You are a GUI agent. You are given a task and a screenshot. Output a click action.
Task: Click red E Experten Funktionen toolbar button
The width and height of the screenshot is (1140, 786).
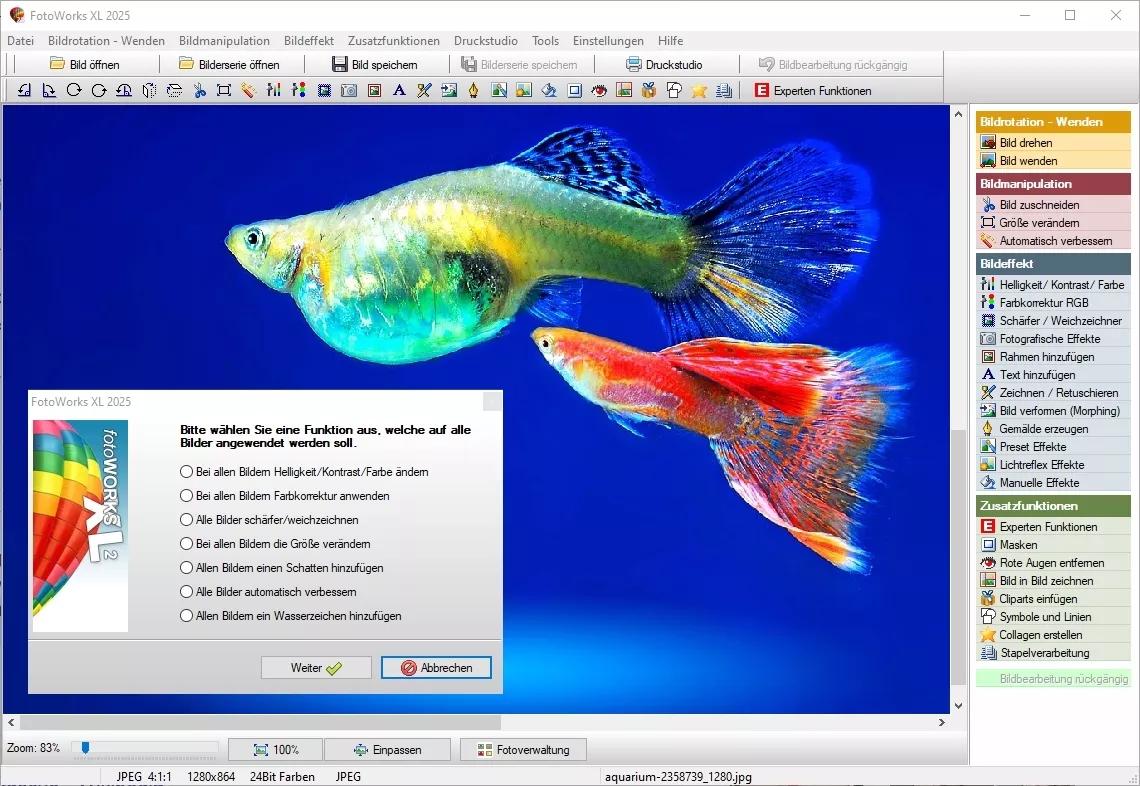point(813,91)
